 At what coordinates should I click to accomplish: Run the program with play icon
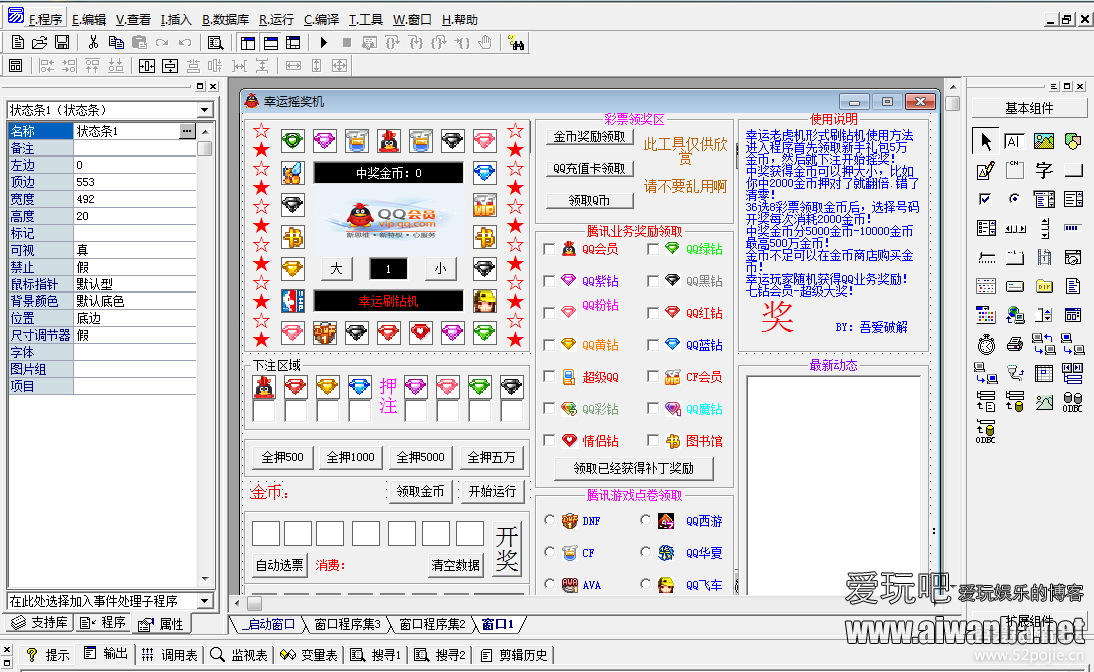point(323,43)
